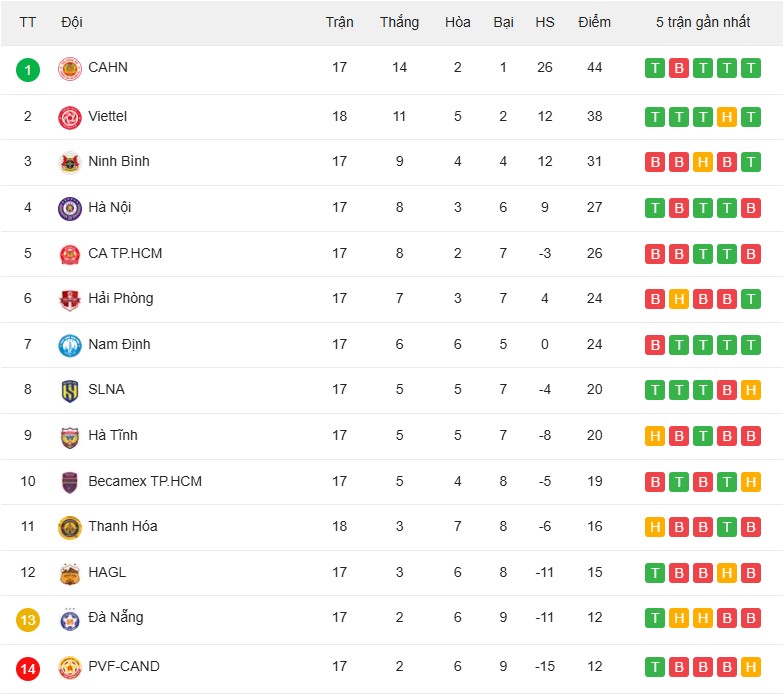Click the red rank 14 relegation badge
Image resolution: width=783 pixels, height=694 pixels.
(x=28, y=666)
